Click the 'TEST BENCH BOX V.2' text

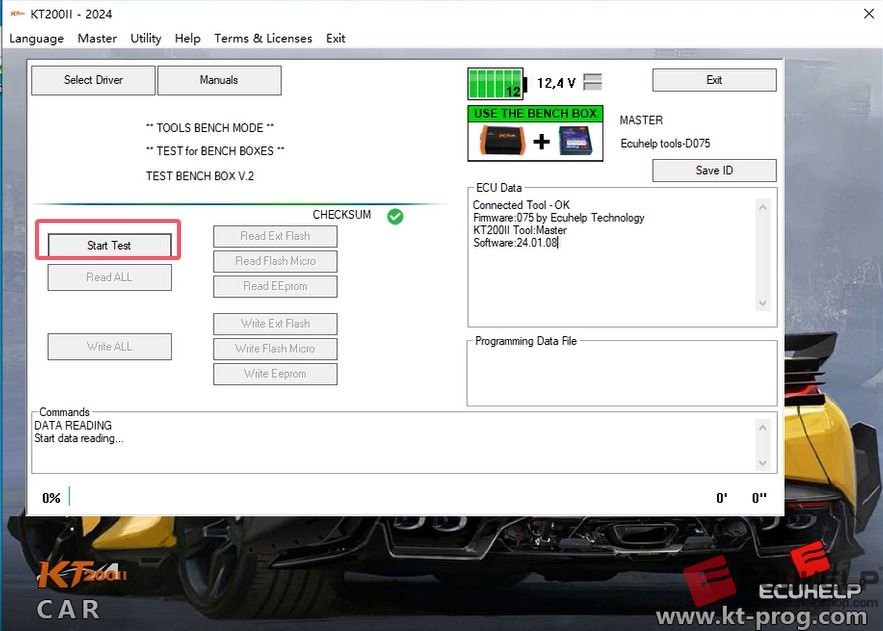pos(200,176)
